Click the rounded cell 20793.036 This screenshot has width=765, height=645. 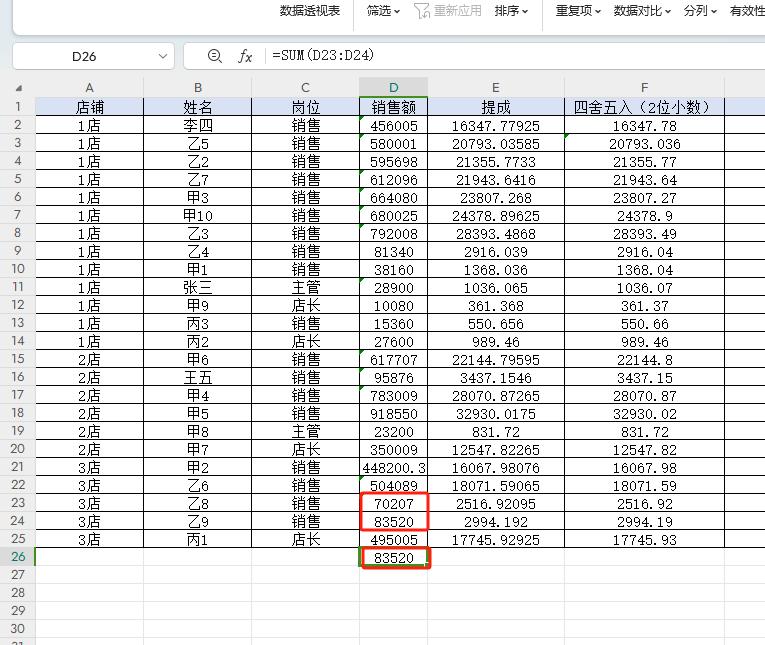(x=644, y=144)
